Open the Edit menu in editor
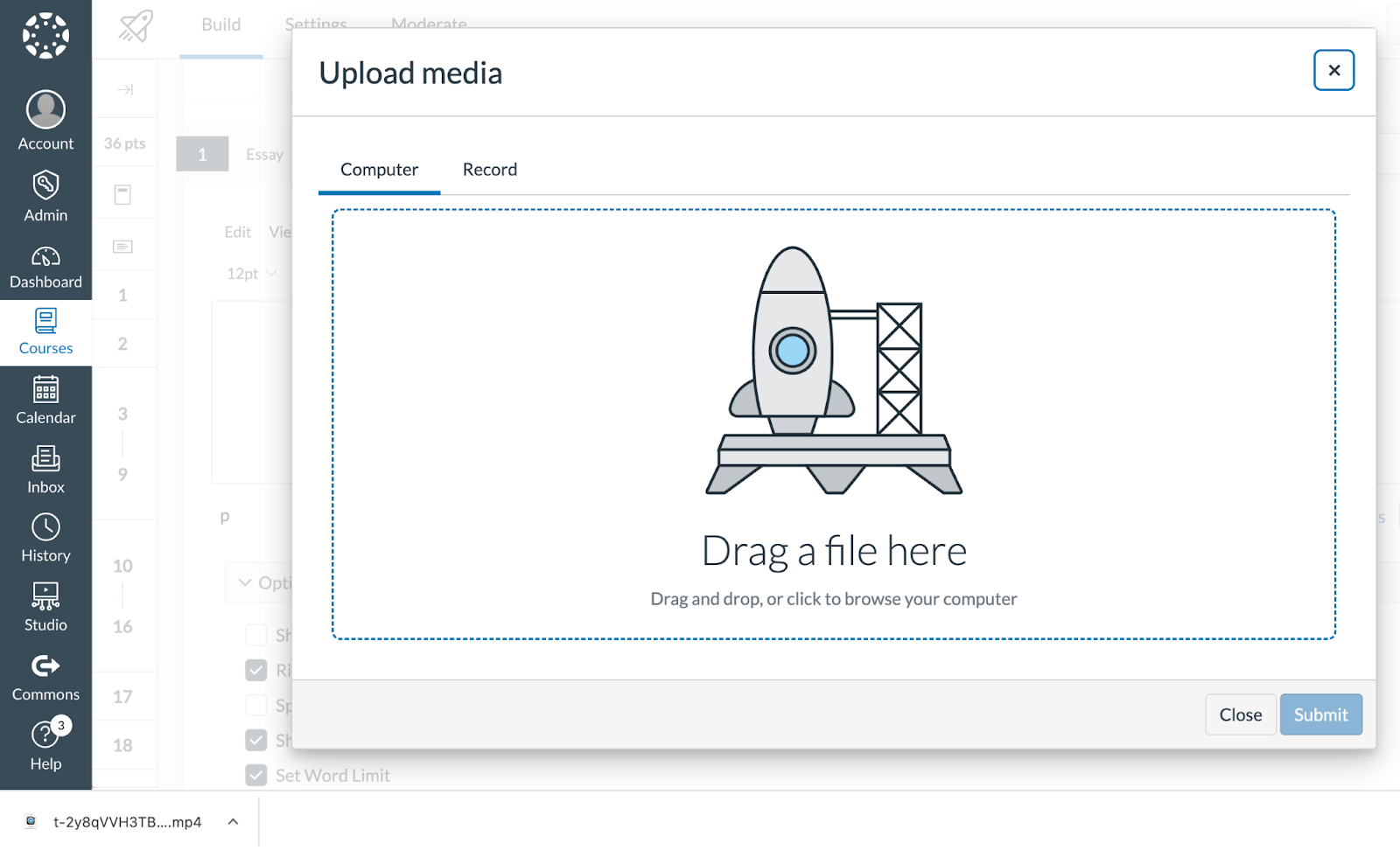This screenshot has height=850, width=1400. tap(238, 232)
